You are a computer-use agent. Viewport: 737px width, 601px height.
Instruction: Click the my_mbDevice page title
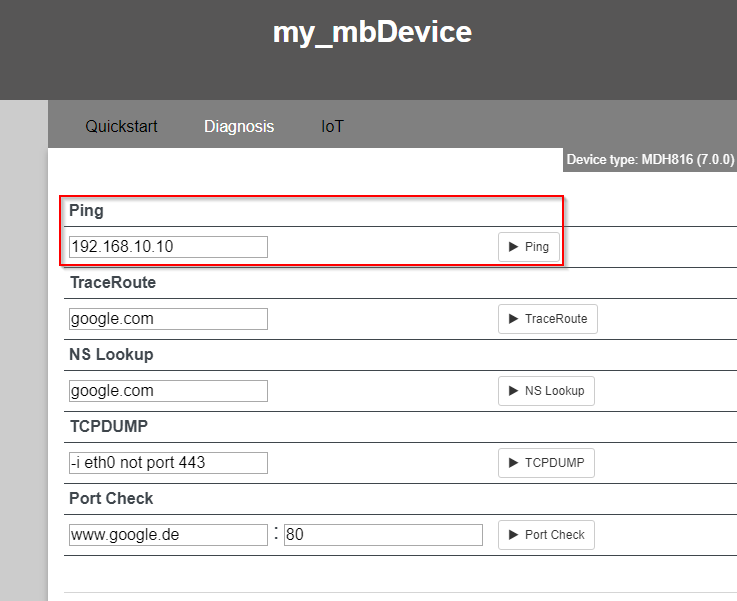(x=372, y=32)
